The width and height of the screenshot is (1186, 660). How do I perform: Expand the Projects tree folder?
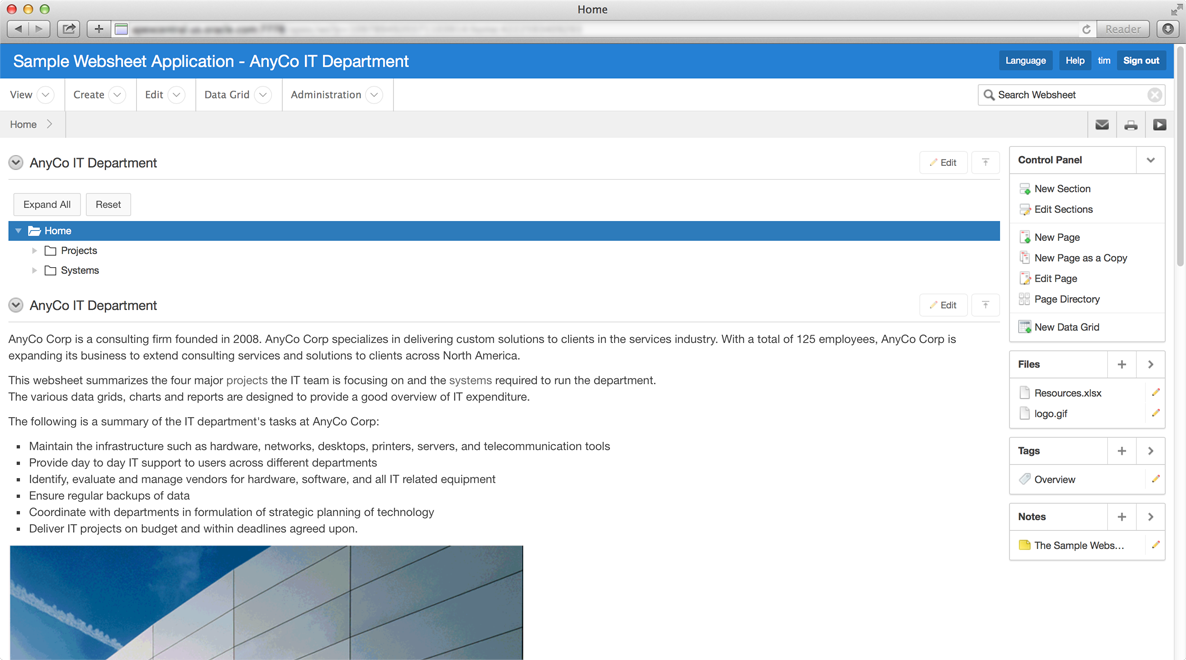34,251
